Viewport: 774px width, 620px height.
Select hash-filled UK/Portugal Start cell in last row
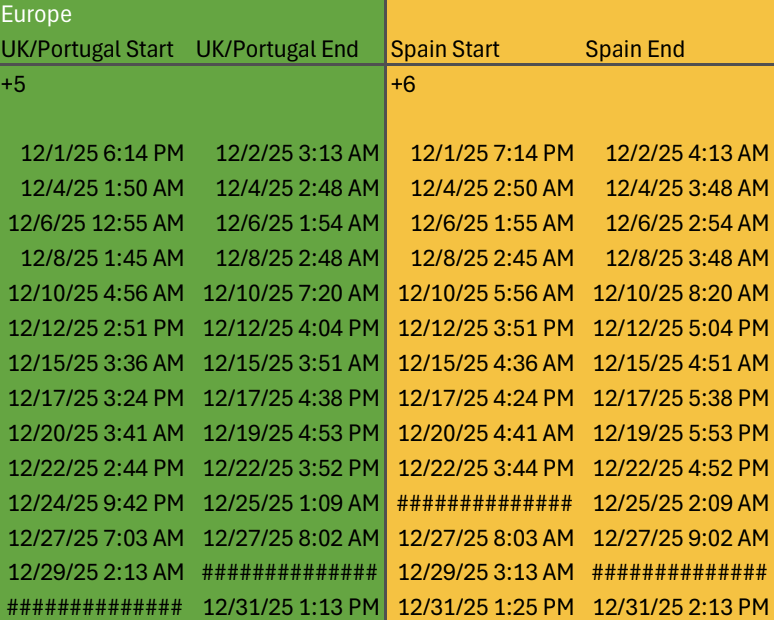(95, 607)
